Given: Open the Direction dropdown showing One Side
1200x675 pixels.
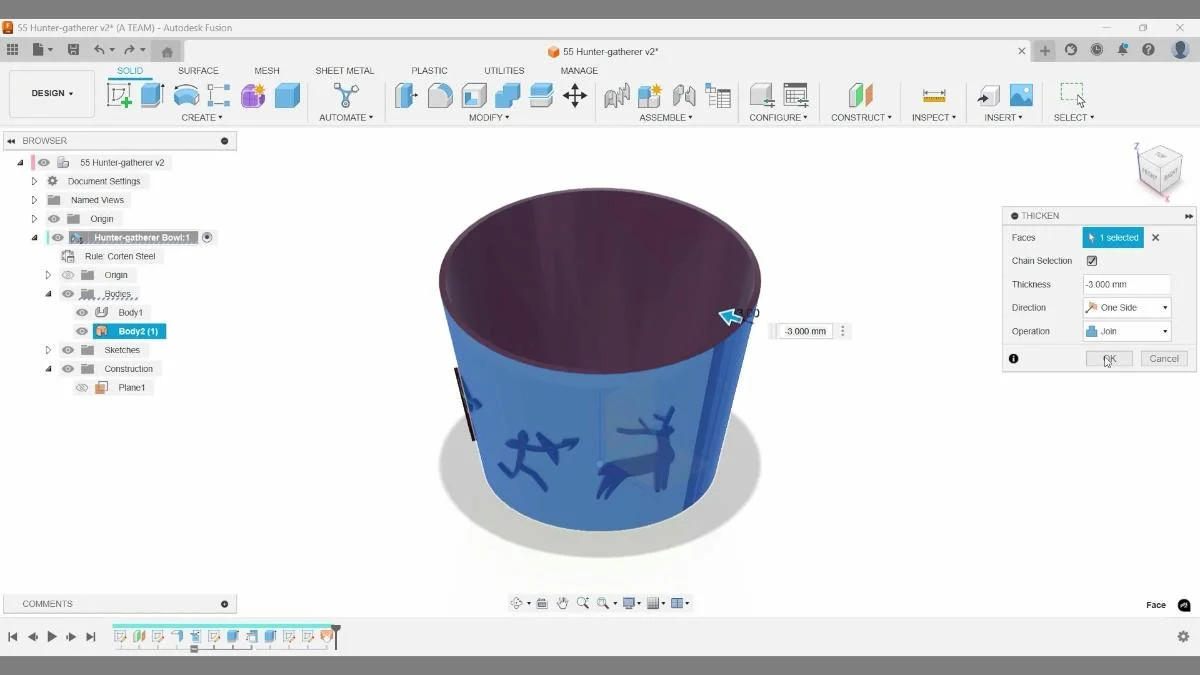Looking at the screenshot, I should click(x=1160, y=307).
